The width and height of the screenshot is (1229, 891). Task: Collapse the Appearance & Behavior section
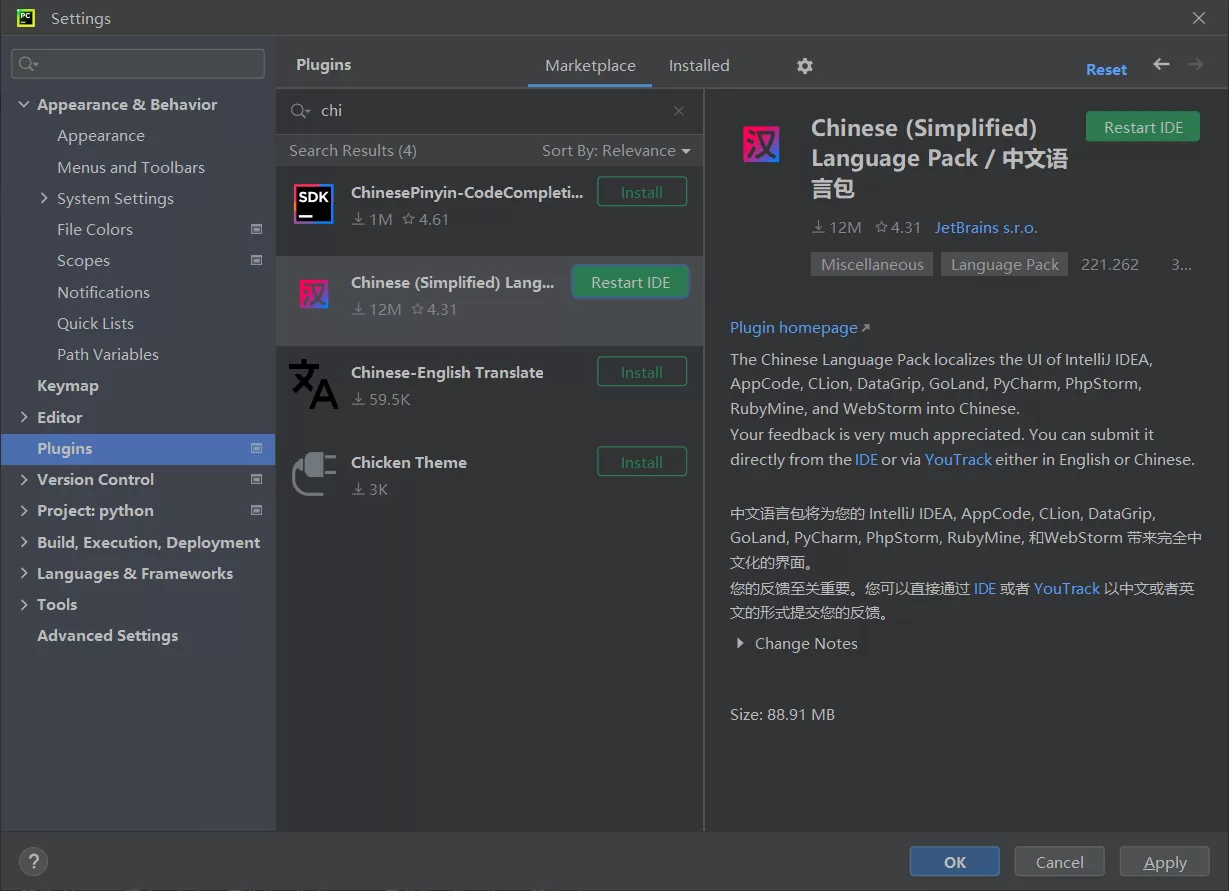(x=23, y=104)
